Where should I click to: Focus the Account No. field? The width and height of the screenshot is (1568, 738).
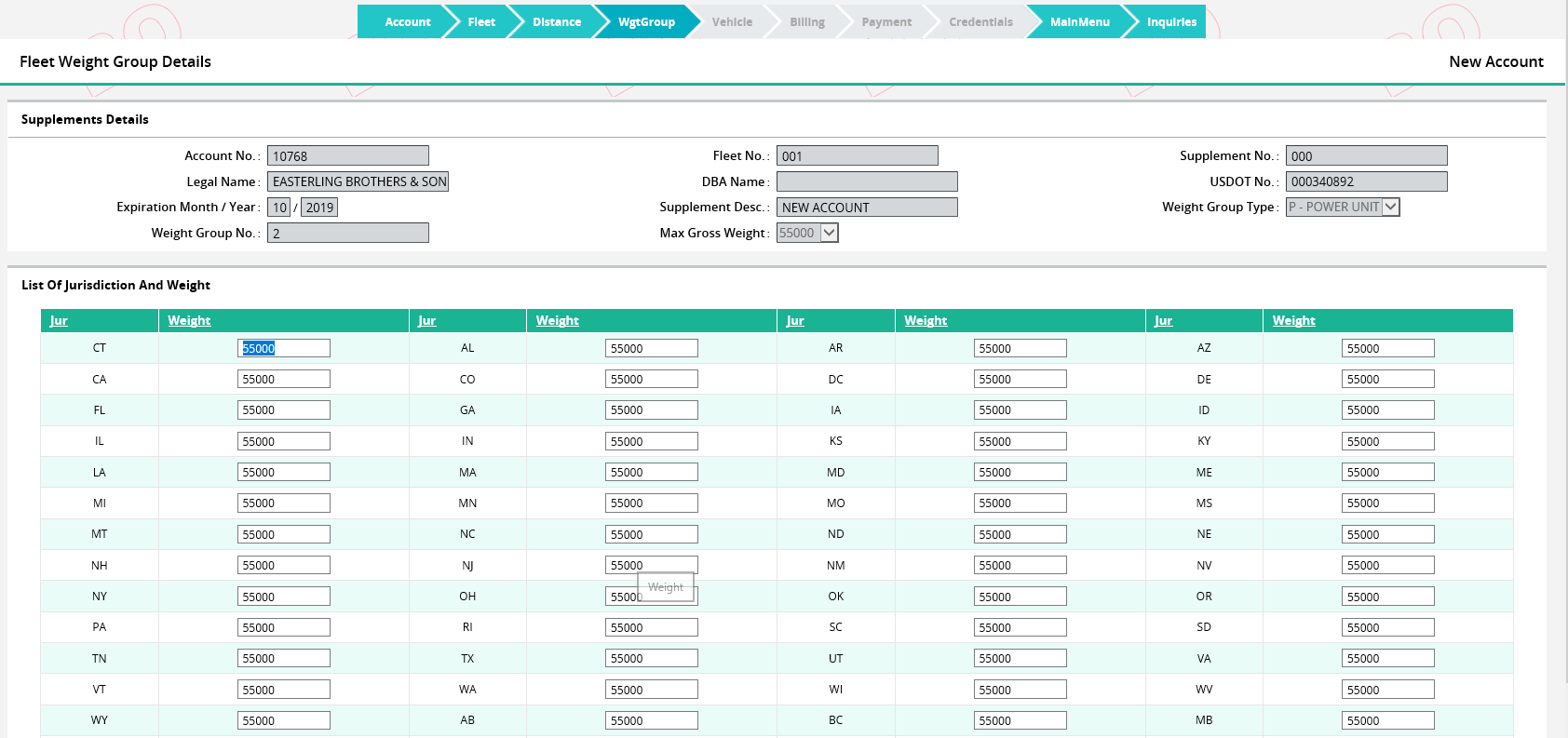348,155
